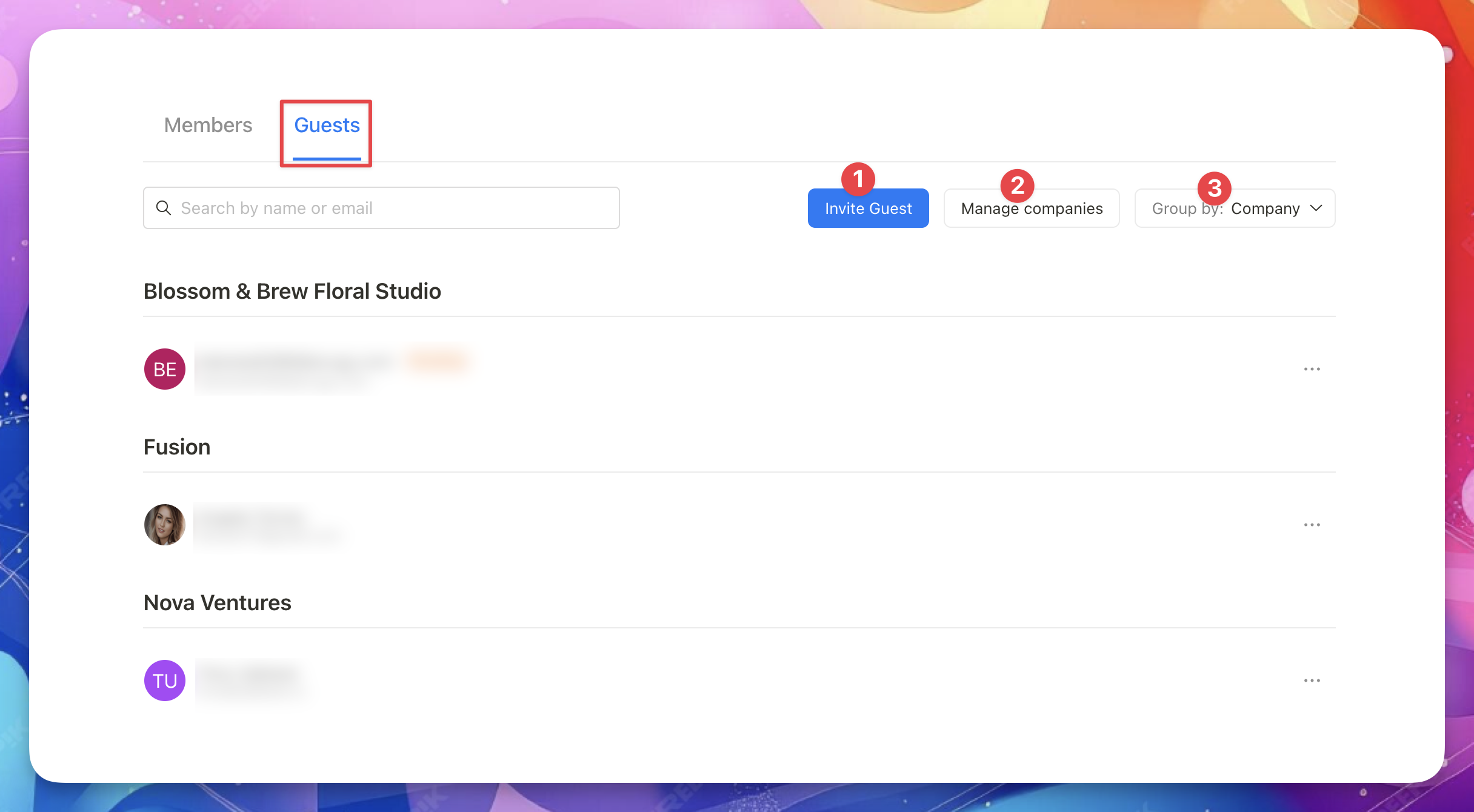1474x812 pixels.
Task: Click the chevron arrow beside Company
Action: pyautogui.click(x=1316, y=208)
